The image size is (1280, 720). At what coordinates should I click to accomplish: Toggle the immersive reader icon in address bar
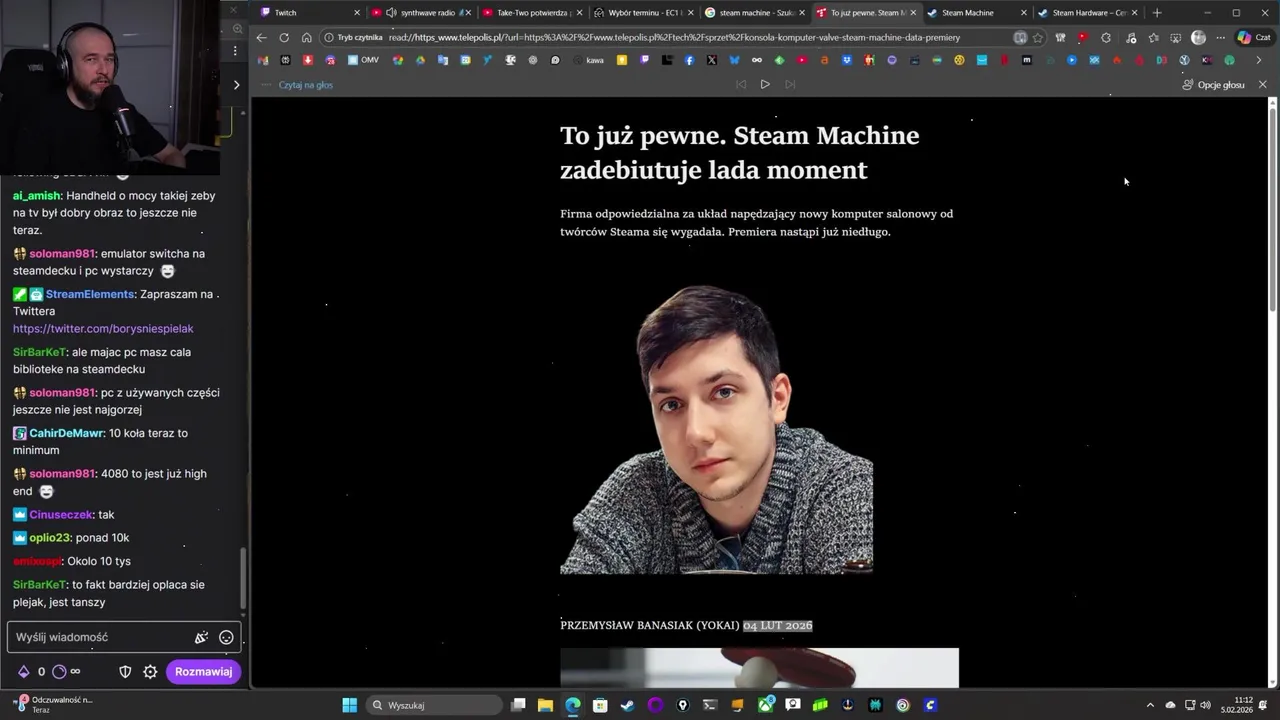pos(1020,37)
